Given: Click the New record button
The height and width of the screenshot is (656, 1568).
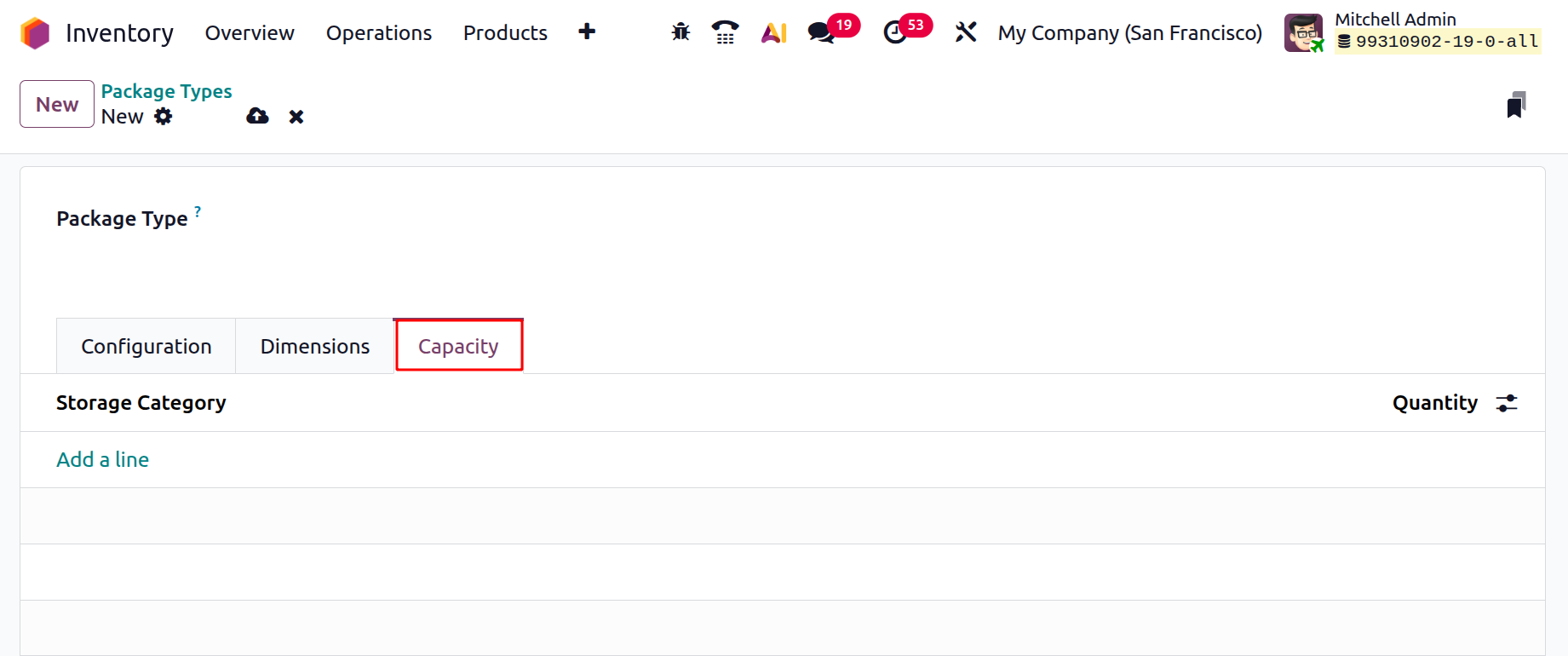Looking at the screenshot, I should pos(57,104).
